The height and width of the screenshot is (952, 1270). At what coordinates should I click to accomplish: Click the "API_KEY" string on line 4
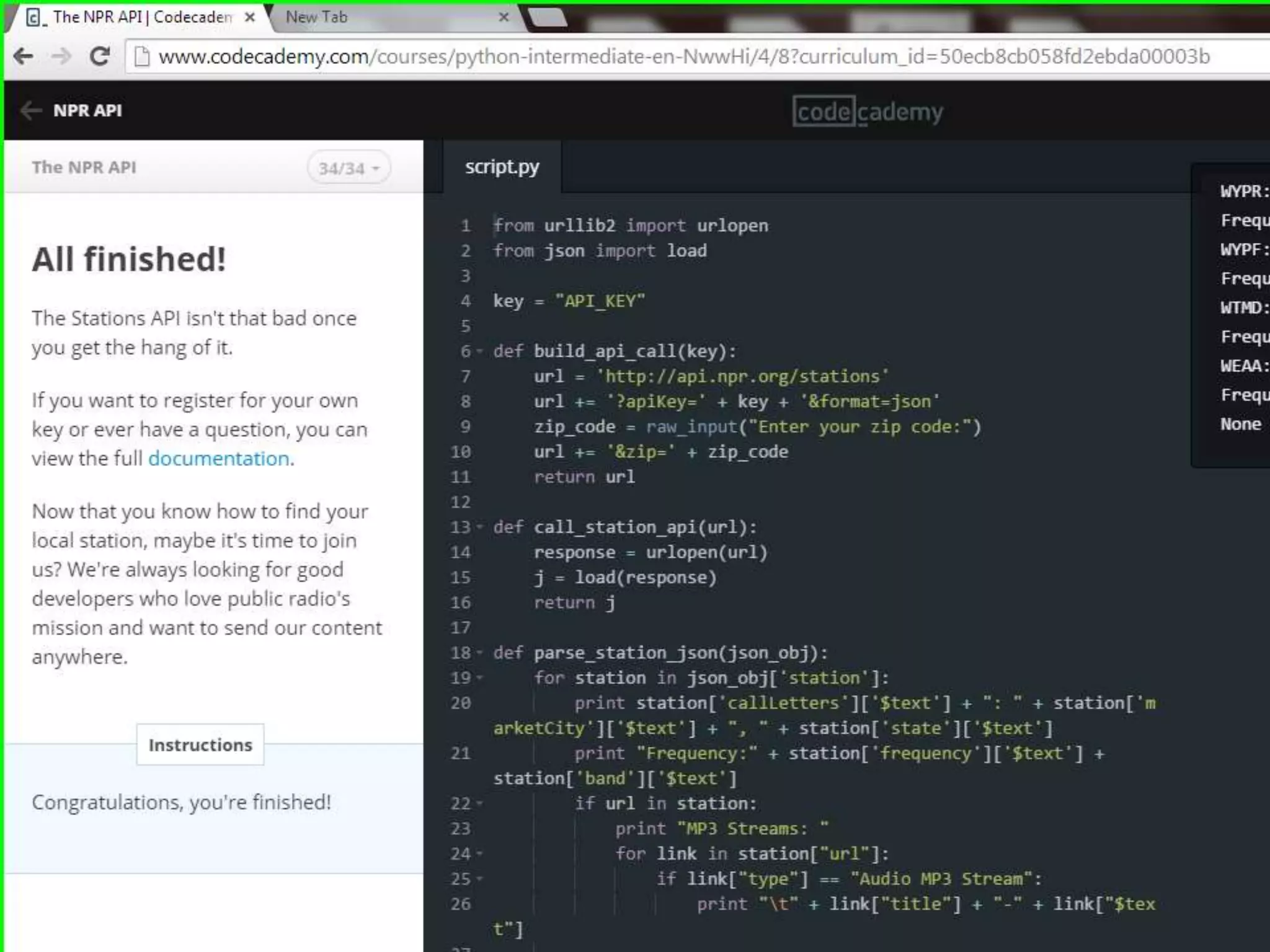click(x=600, y=301)
